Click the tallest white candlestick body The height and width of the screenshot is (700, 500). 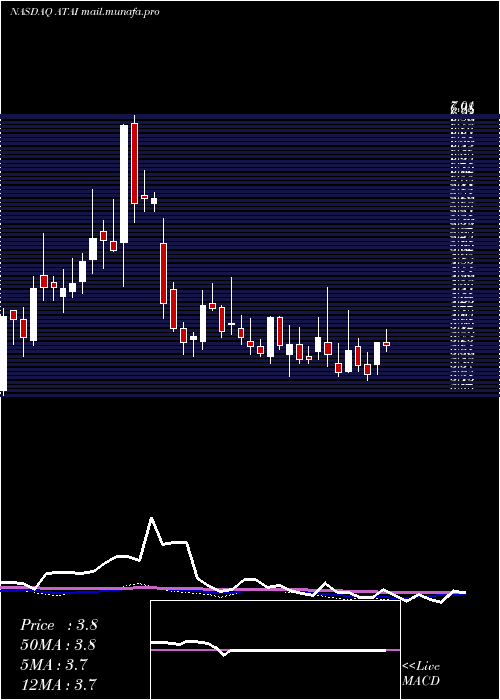[x=124, y=184]
